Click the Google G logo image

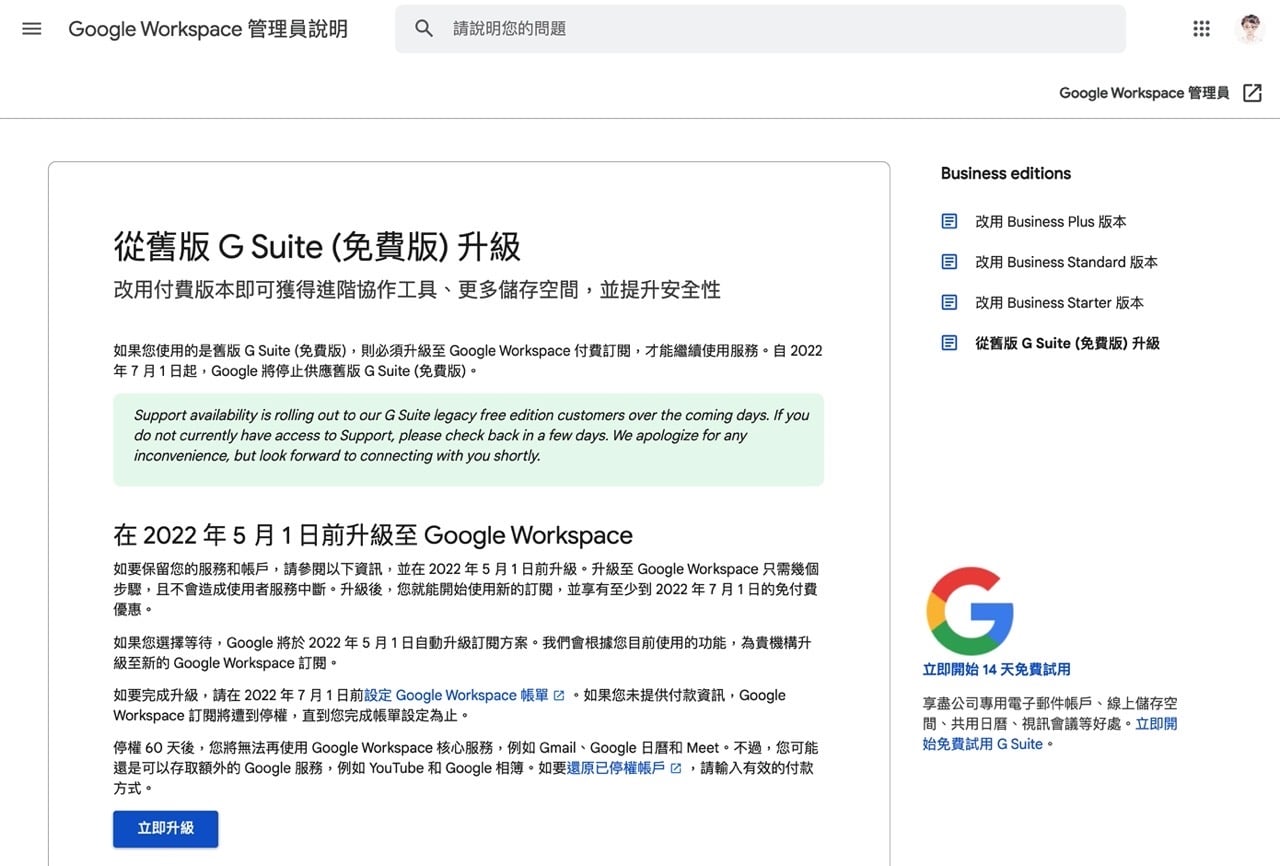(970, 611)
